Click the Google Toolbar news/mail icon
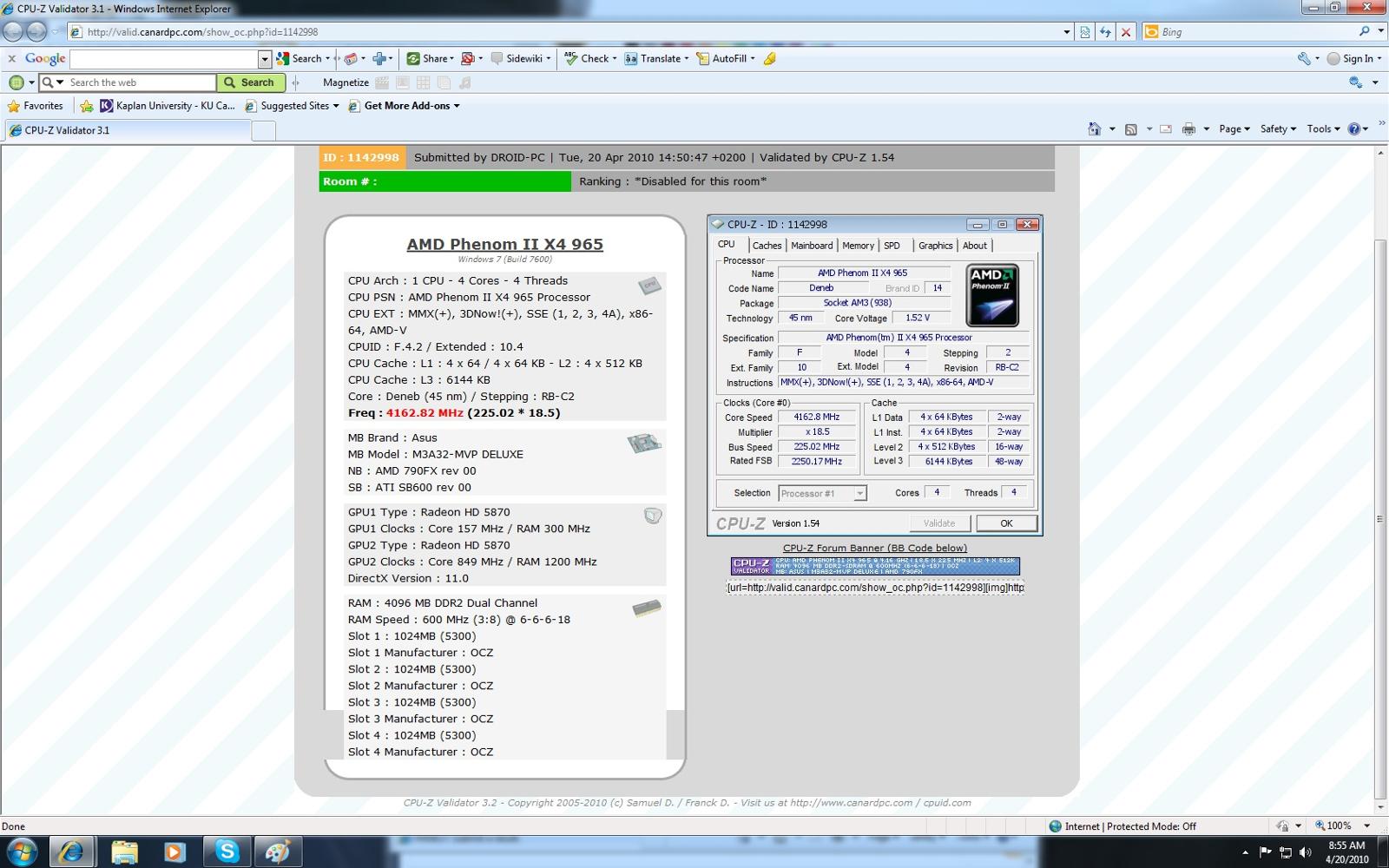This screenshot has width=1389, height=868. (351, 58)
